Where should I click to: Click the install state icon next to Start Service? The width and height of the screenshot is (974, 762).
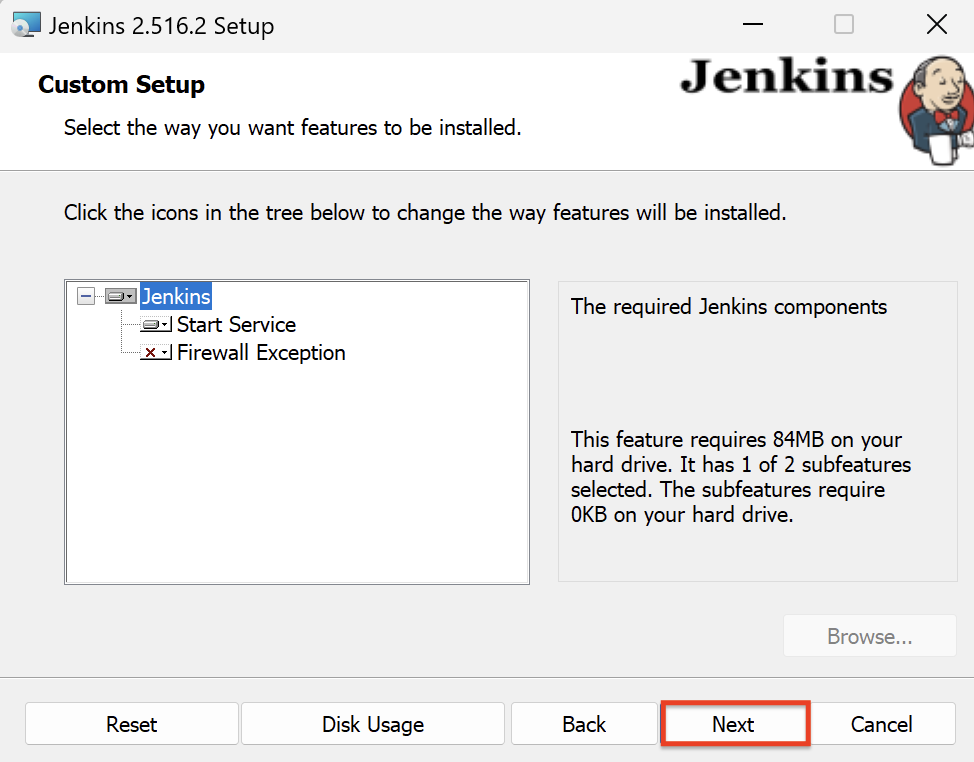[152, 324]
